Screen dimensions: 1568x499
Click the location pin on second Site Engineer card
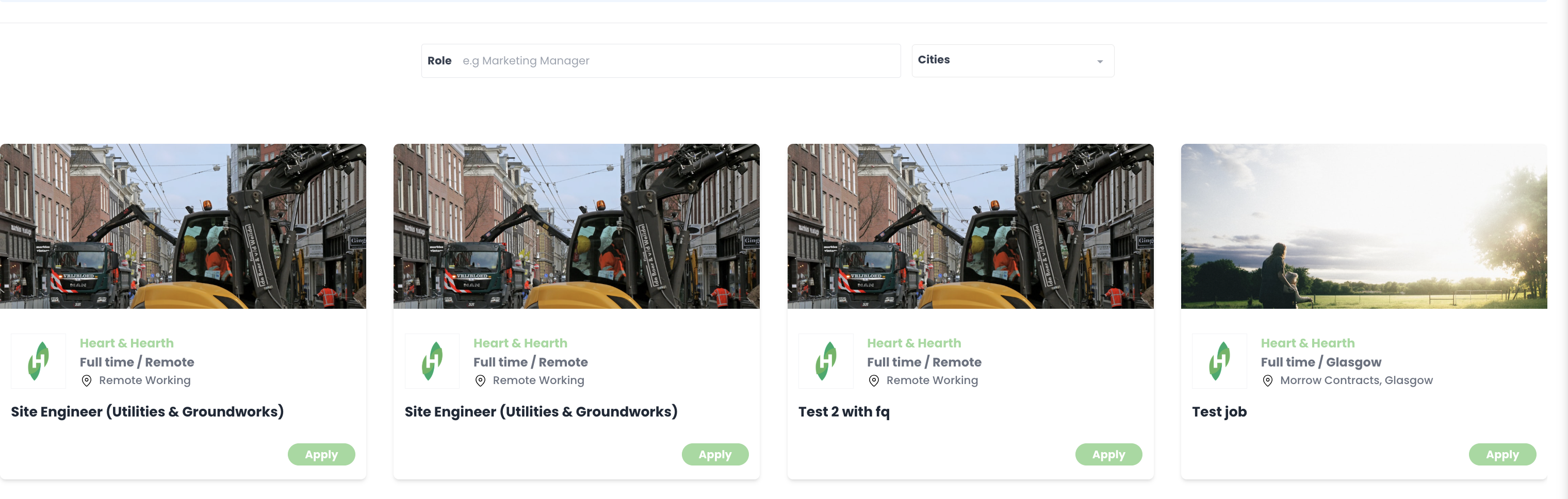480,381
